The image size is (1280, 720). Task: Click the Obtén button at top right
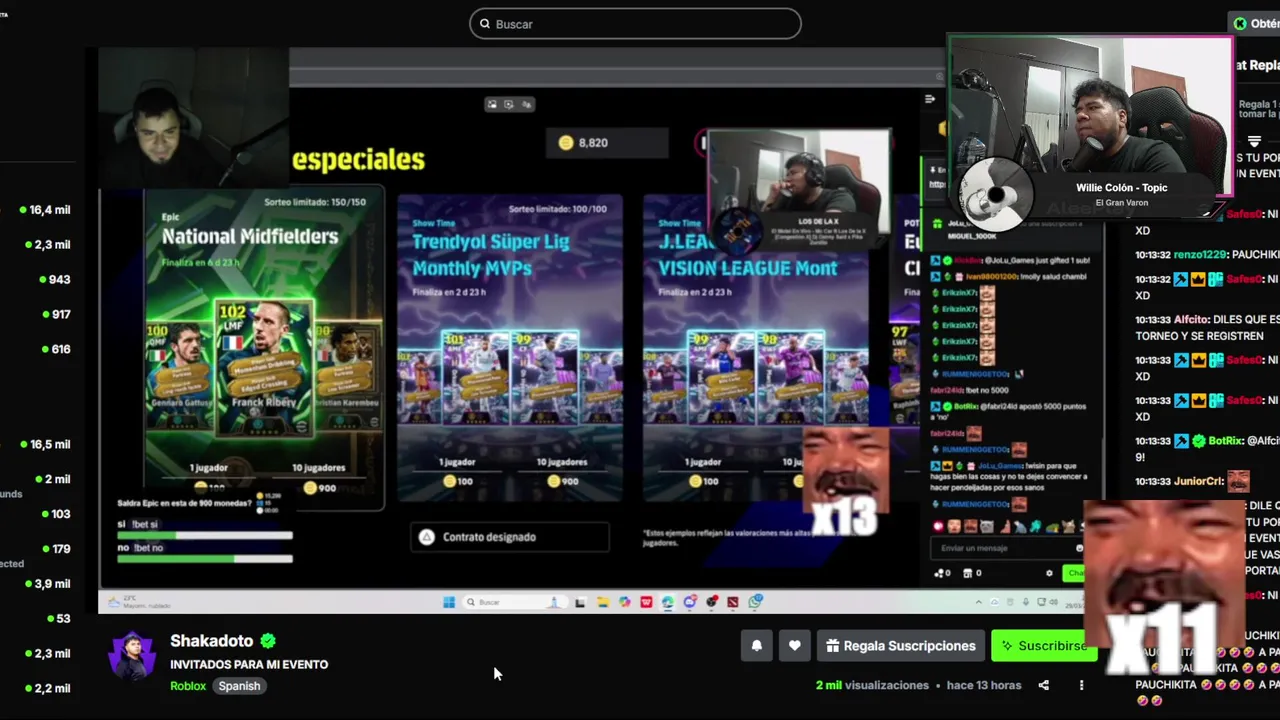pos(1256,23)
